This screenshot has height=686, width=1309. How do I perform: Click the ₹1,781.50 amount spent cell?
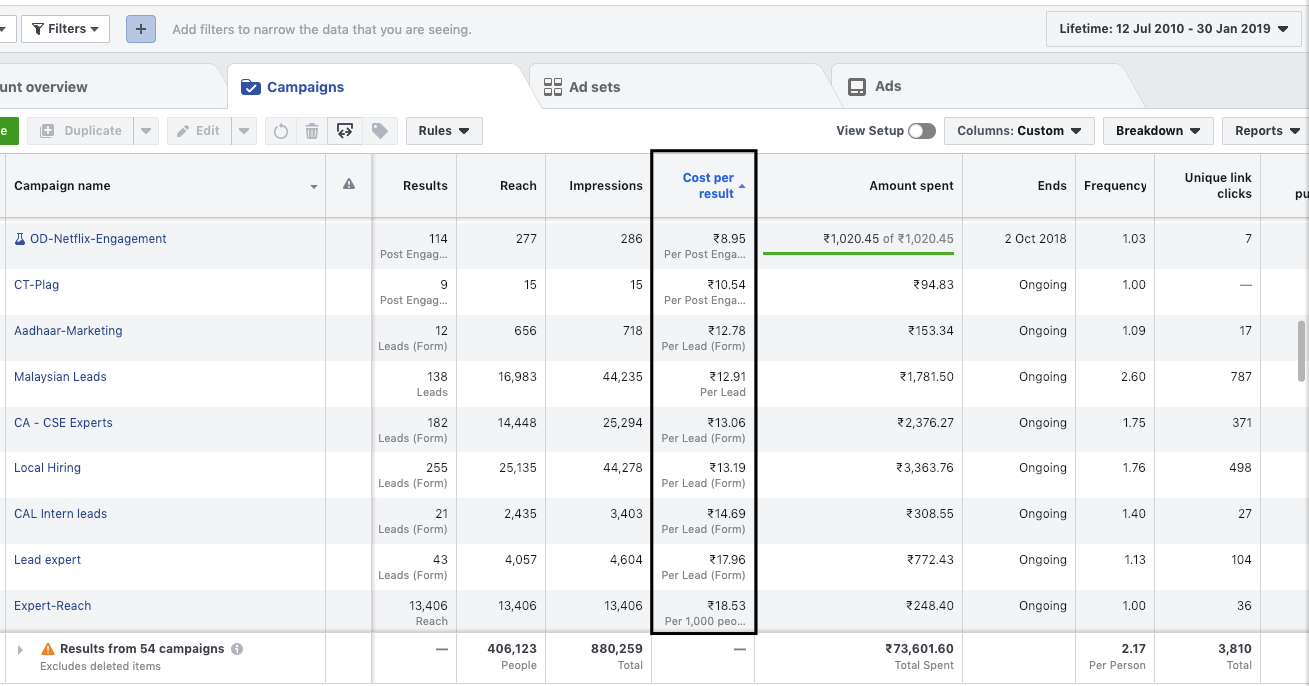click(926, 377)
